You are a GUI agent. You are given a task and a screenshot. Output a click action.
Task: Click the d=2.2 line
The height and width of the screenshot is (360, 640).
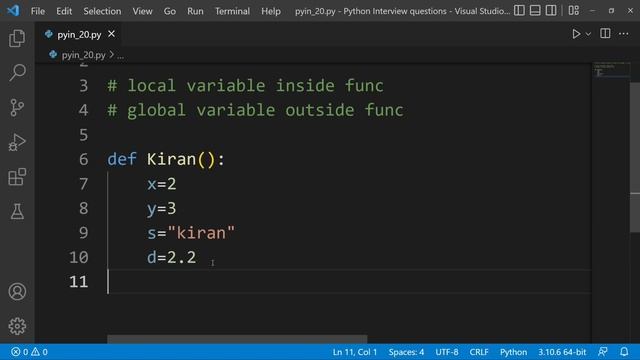tap(171, 257)
